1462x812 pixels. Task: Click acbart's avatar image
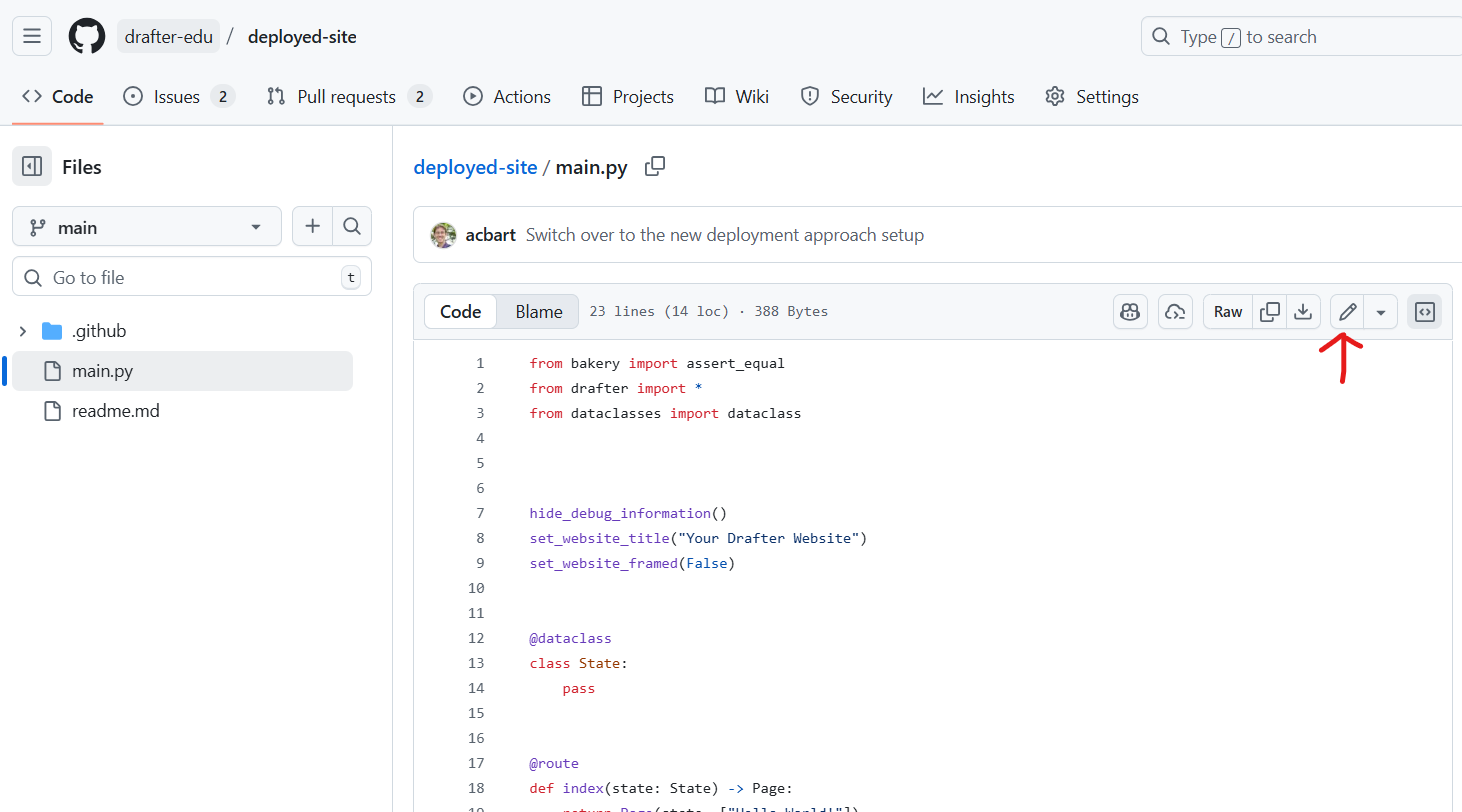pyautogui.click(x=443, y=235)
